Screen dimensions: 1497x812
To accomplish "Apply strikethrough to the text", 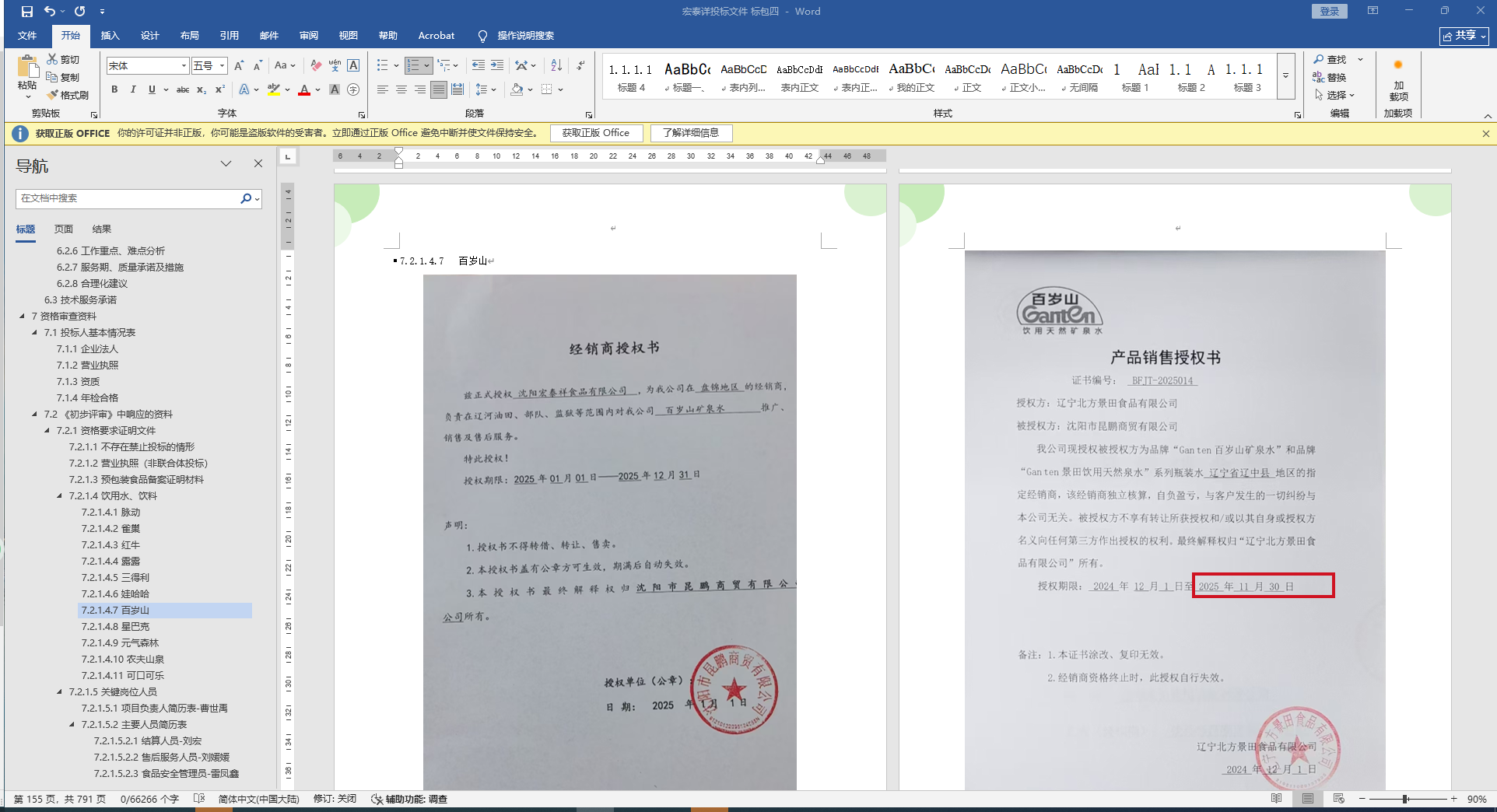I will pos(183,89).
